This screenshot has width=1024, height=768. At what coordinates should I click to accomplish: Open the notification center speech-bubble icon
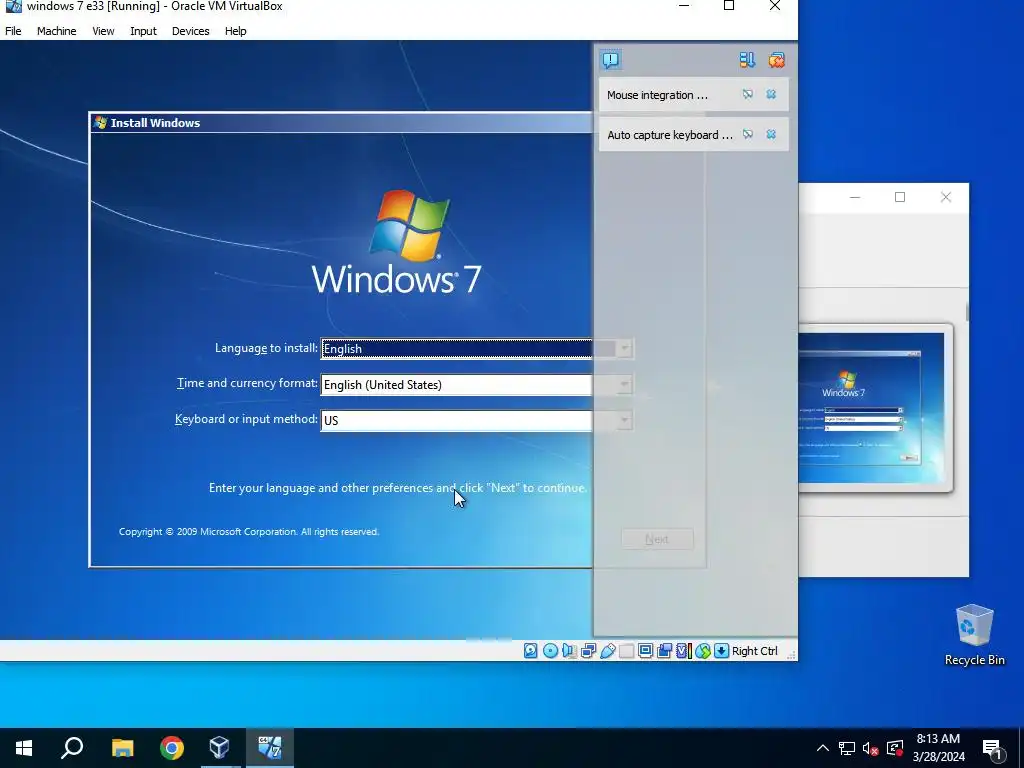point(611,60)
